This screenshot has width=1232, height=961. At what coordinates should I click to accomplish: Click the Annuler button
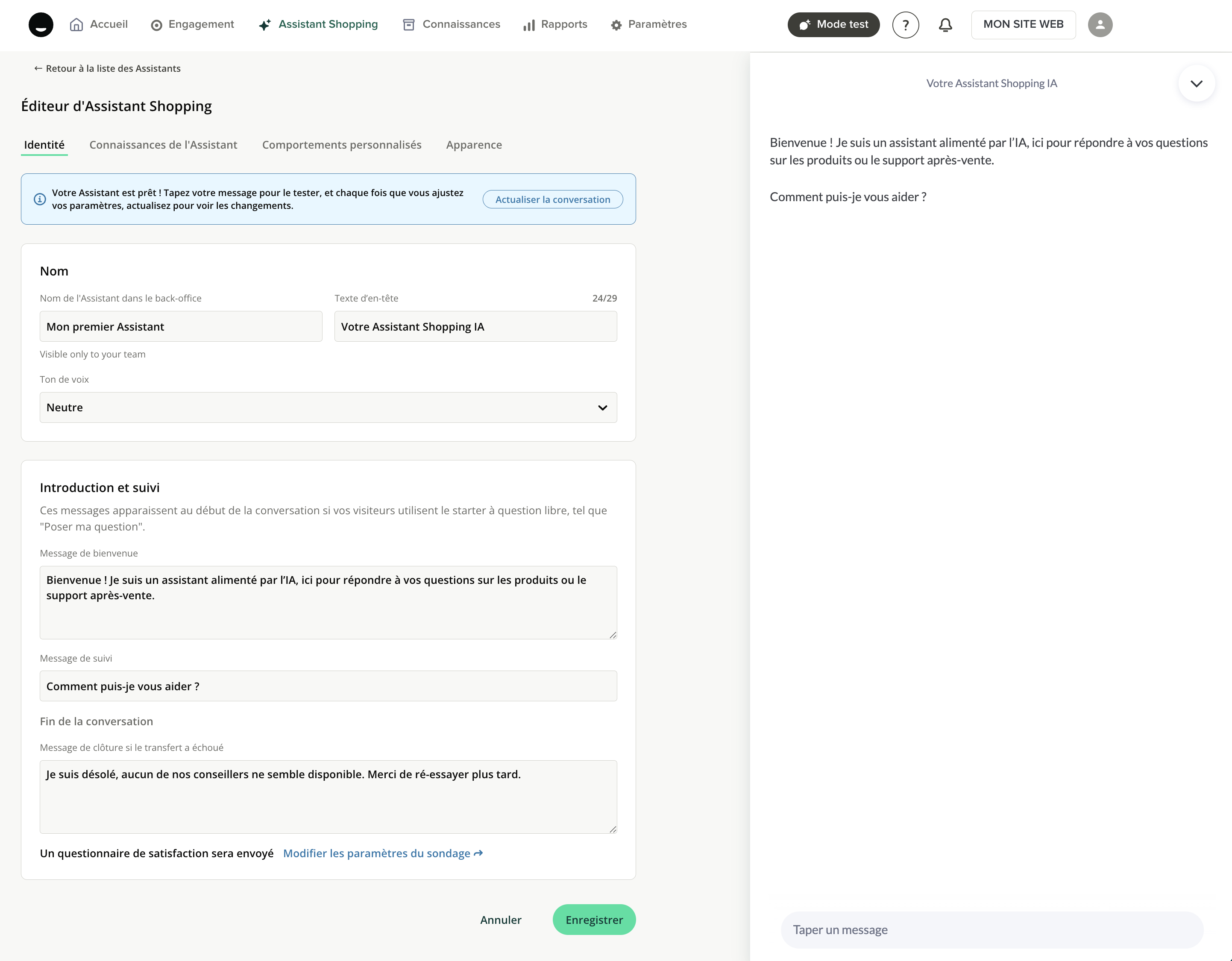(x=500, y=920)
